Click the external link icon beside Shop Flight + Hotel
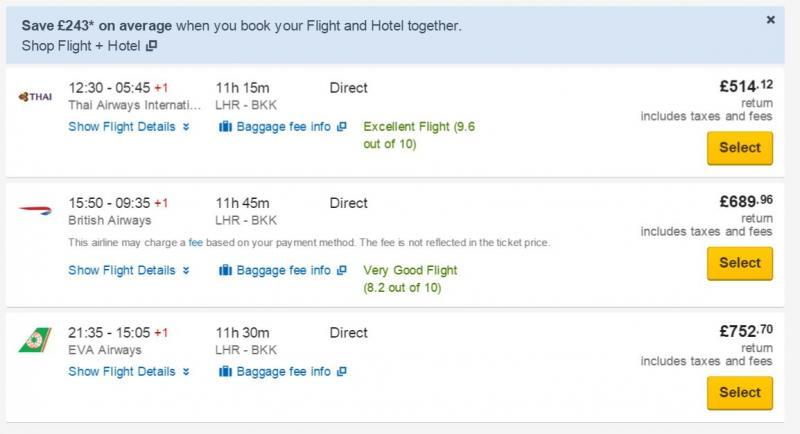This screenshot has width=800, height=434. [151, 46]
